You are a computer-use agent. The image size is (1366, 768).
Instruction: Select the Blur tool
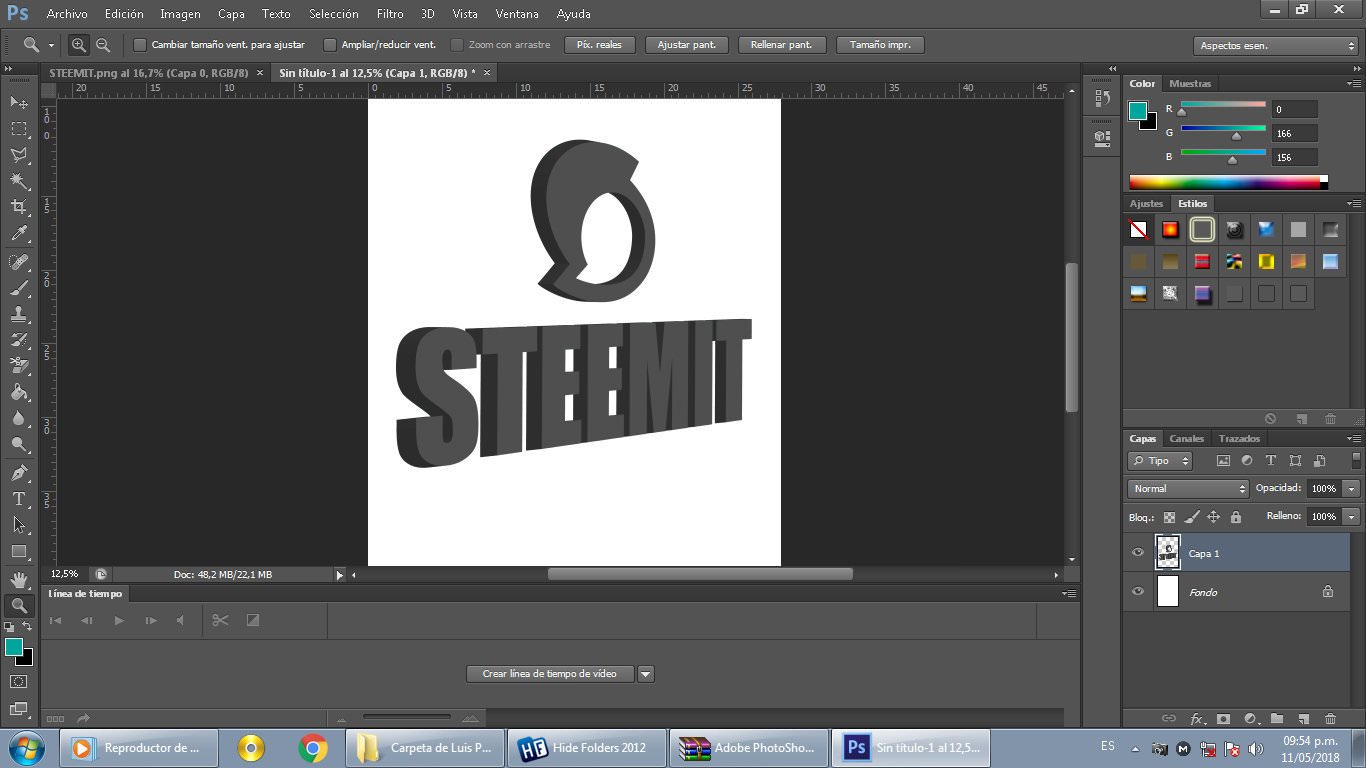19,418
